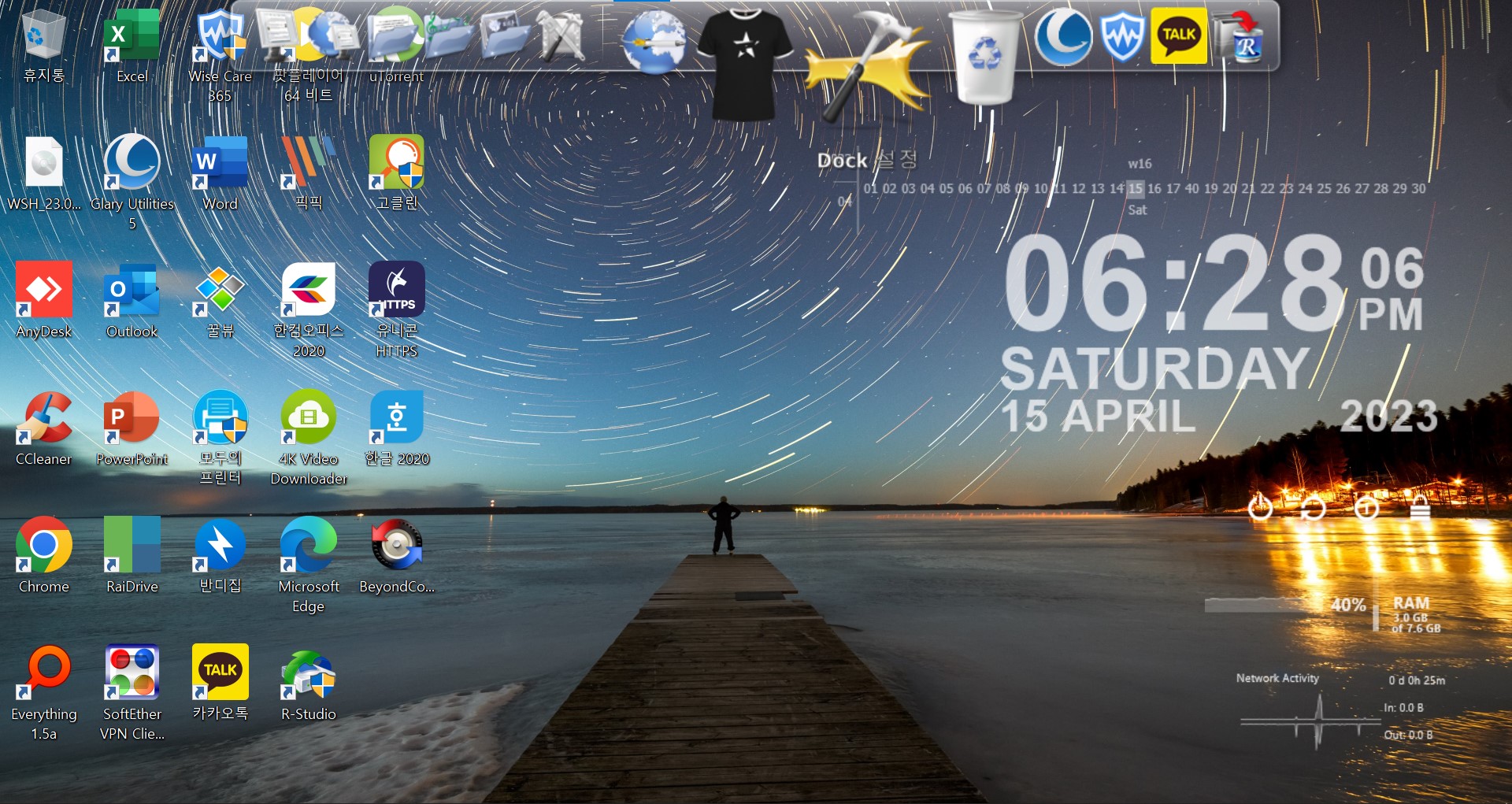Click the black T-shirt icon in the dock
Screen dimensions: 1512x804
[x=745, y=63]
